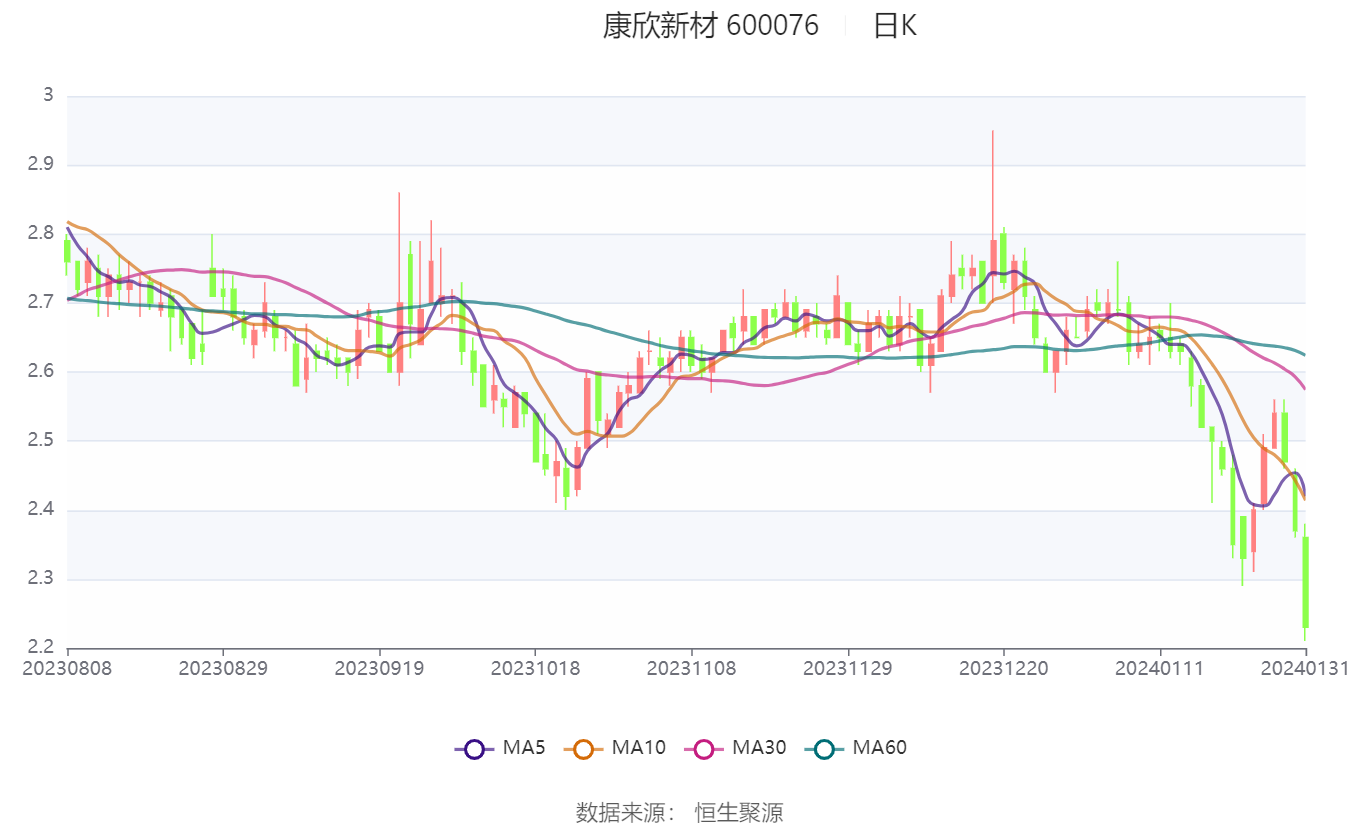Image resolution: width=1360 pixels, height=828 pixels.
Task: Toggle the MA60 legend series
Action: (855, 747)
